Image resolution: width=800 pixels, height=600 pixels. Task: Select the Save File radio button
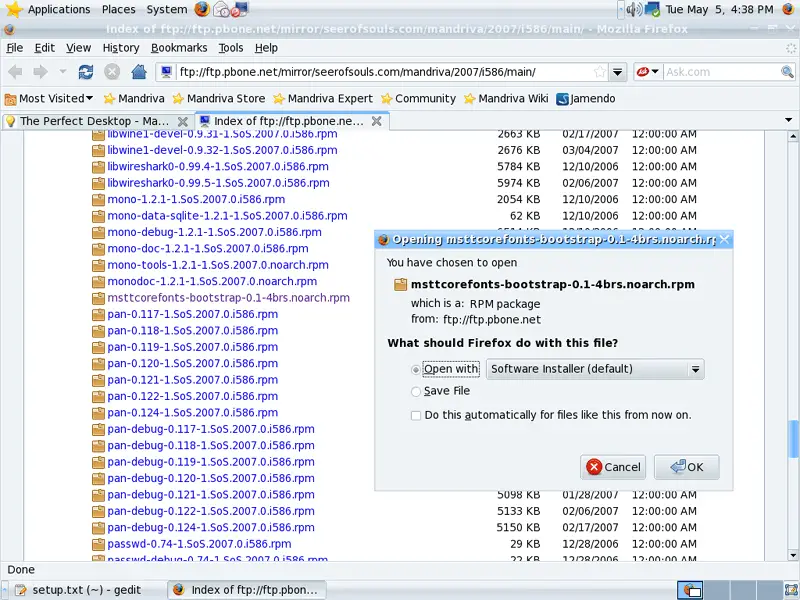416,391
